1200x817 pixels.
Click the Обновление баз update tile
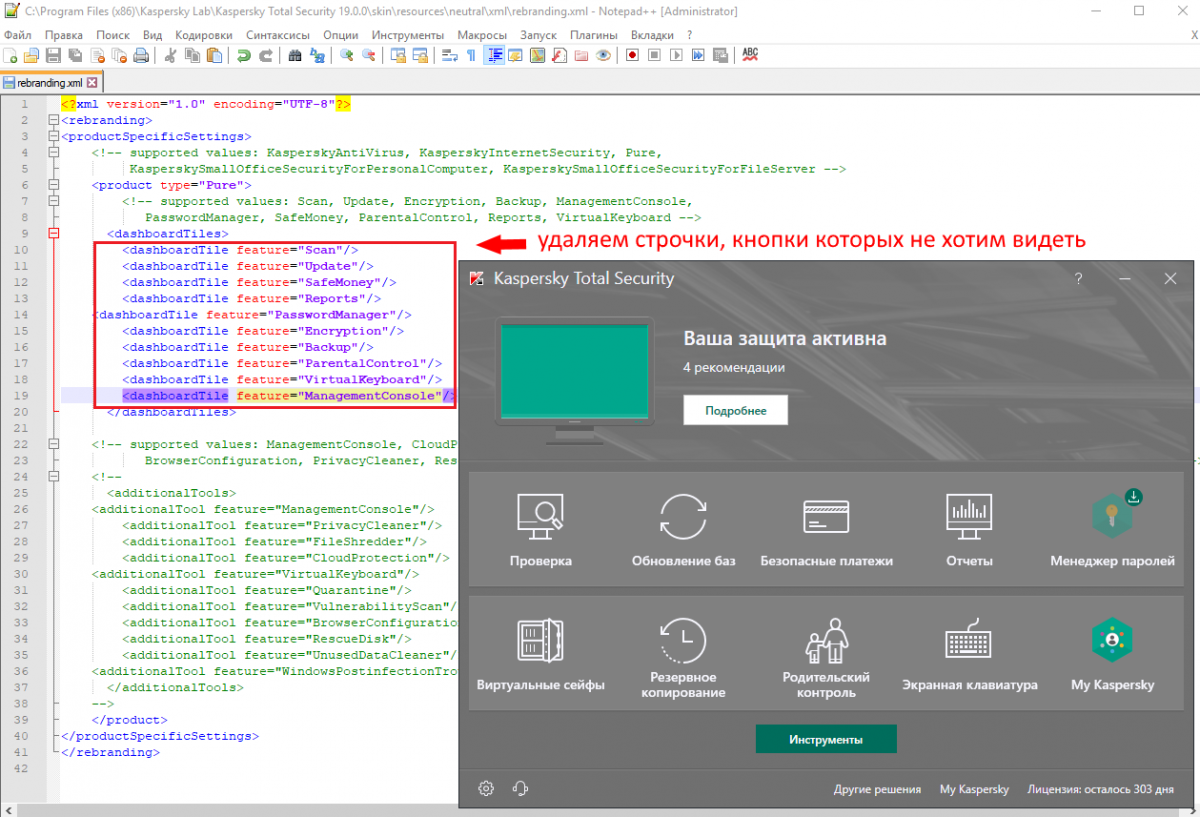pyautogui.click(x=683, y=531)
